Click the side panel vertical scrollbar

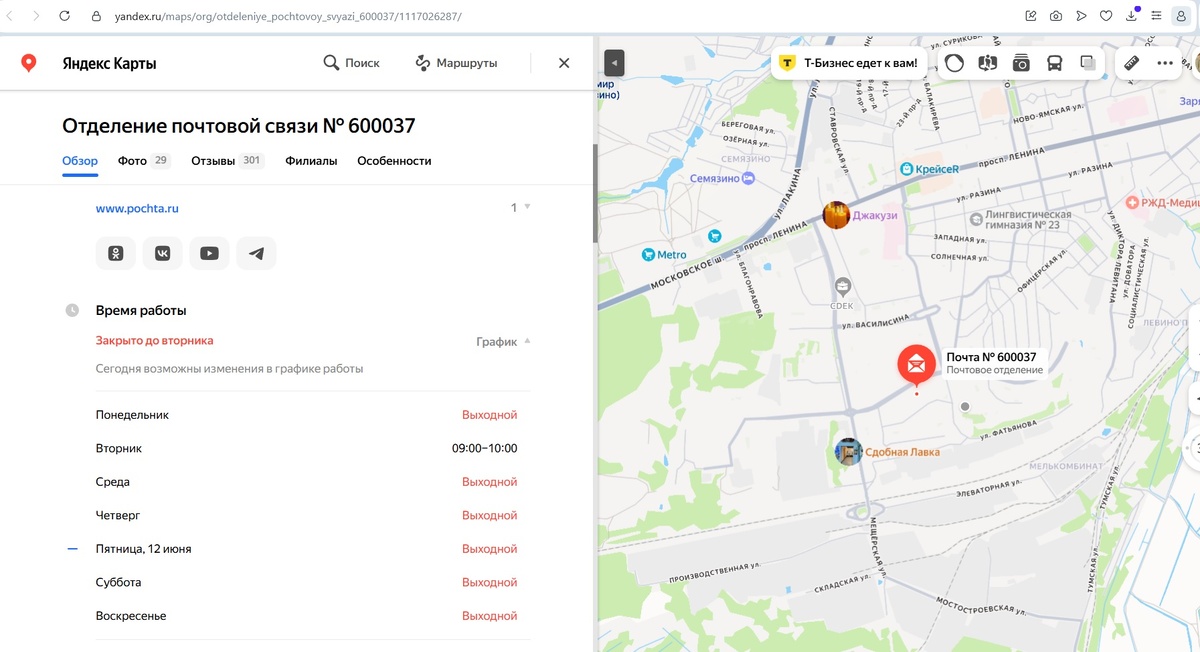pos(596,193)
